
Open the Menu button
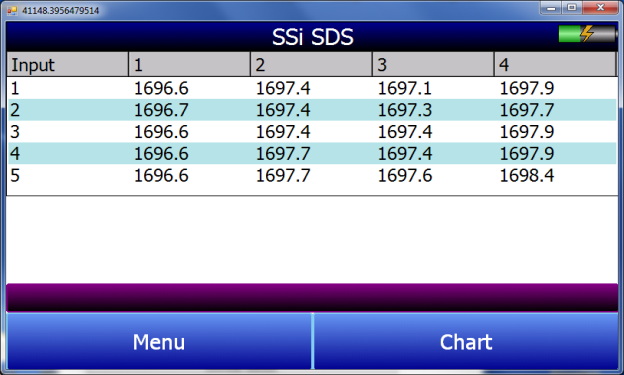click(159, 342)
